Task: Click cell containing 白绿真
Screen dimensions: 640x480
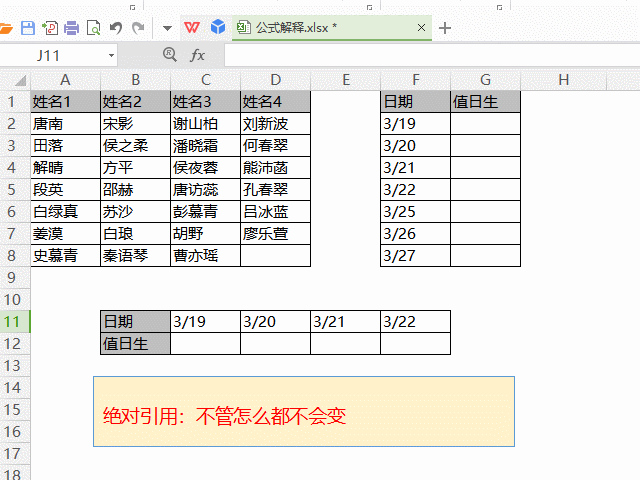Action: 65,212
